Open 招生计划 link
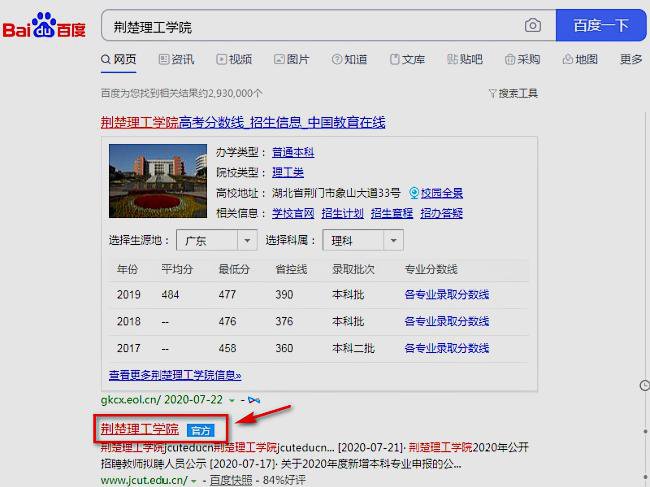The height and width of the screenshot is (487, 650). (x=342, y=213)
